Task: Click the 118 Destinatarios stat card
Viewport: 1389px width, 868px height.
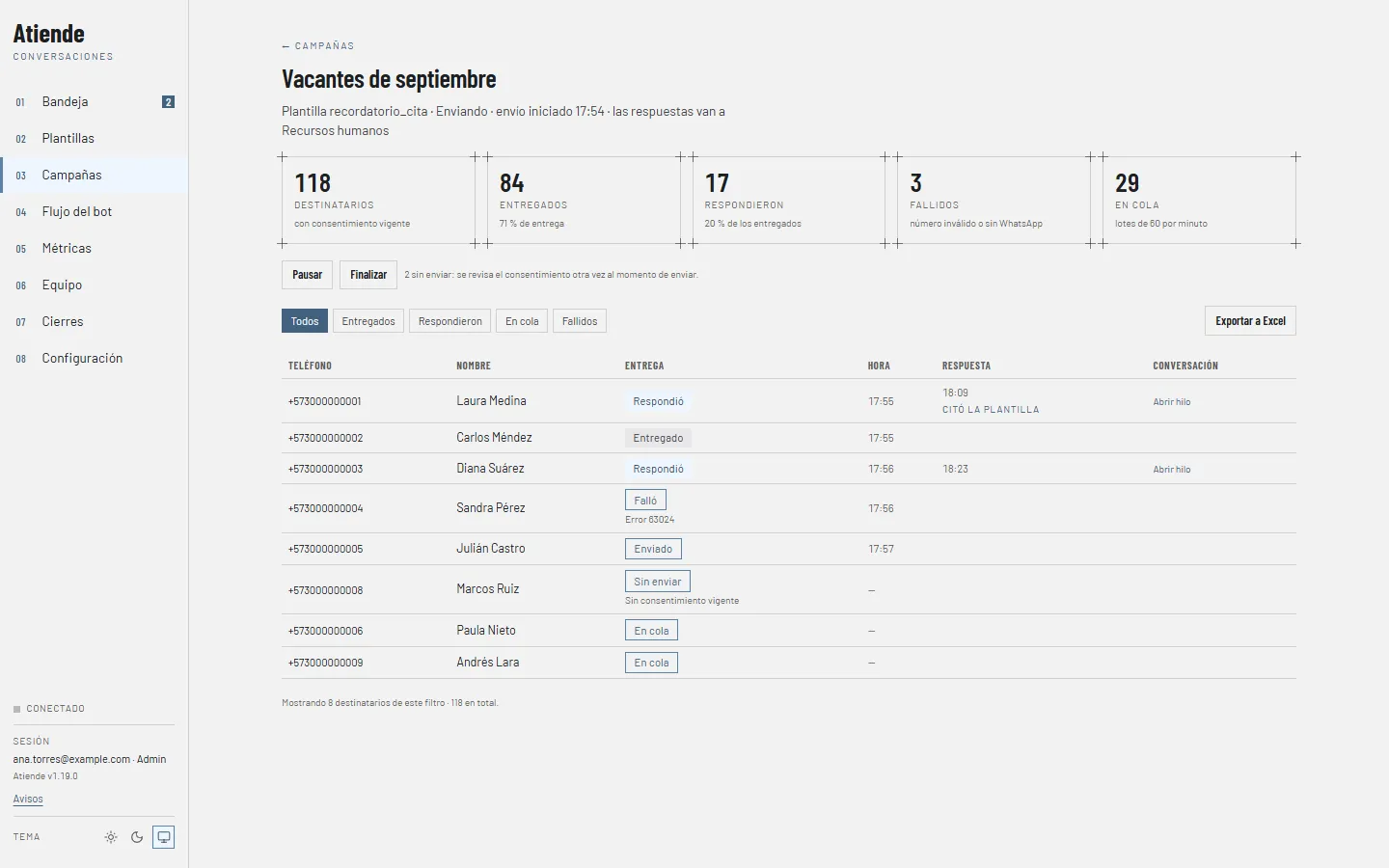Action: [x=378, y=201]
